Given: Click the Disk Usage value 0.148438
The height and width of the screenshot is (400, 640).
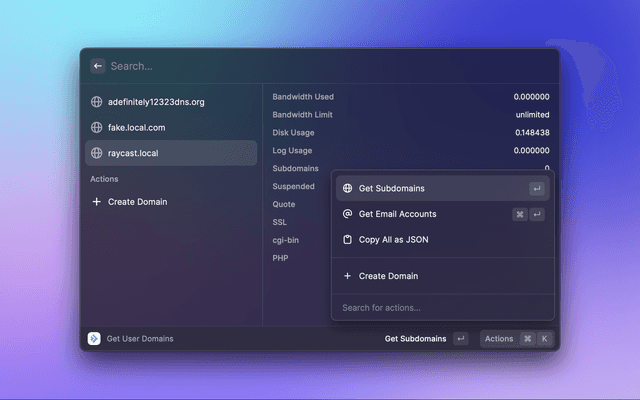Looking at the screenshot, I should (532, 133).
